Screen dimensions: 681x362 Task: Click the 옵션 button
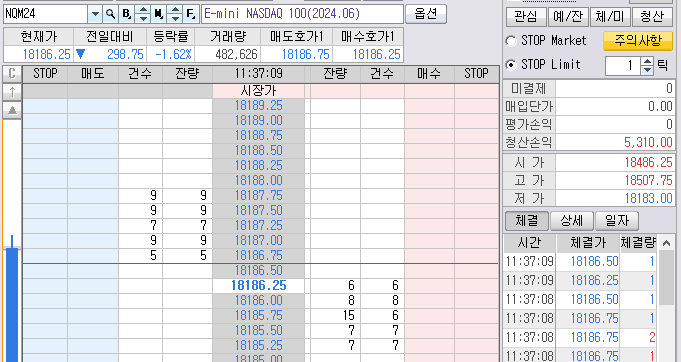coord(426,14)
